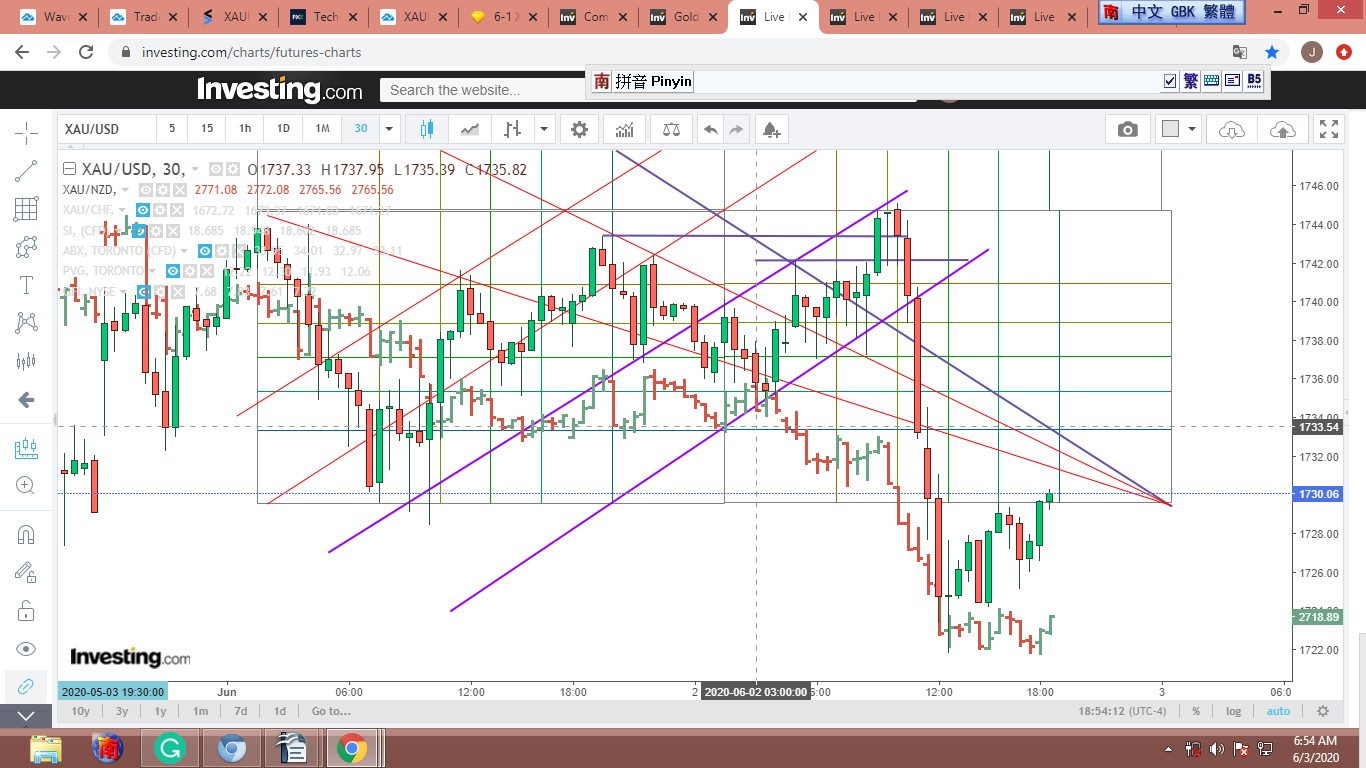Toggle log scale at chart bottom

pyautogui.click(x=1234, y=711)
